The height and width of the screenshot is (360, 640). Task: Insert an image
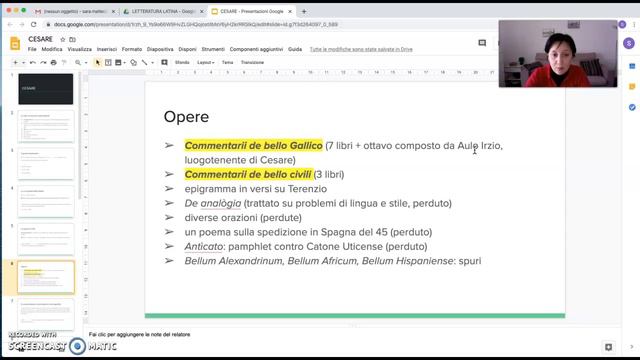[118, 62]
